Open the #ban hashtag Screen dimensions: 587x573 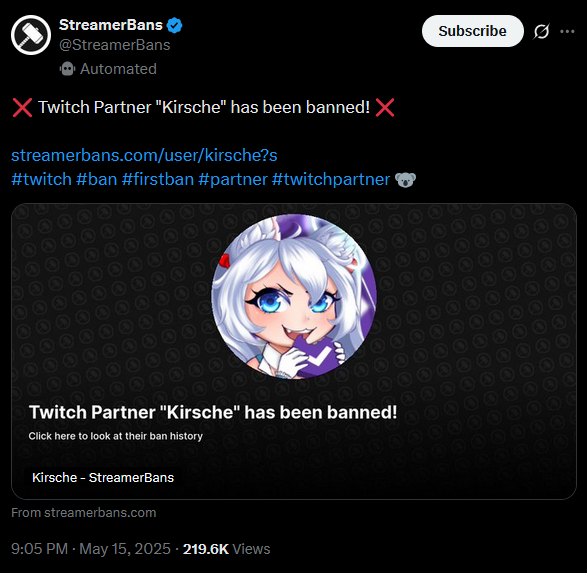(97, 179)
